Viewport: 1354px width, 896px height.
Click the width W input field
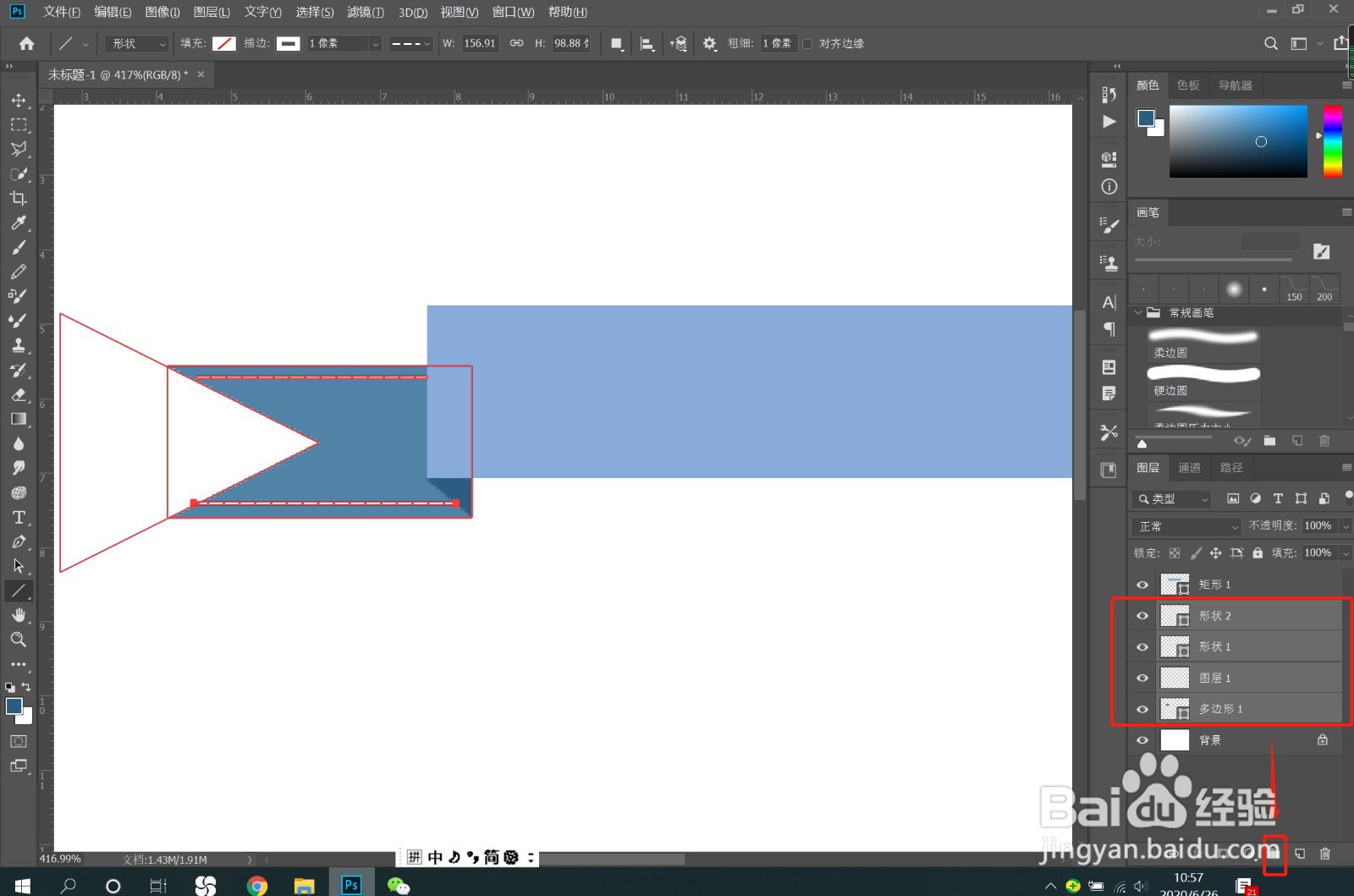[x=480, y=44]
